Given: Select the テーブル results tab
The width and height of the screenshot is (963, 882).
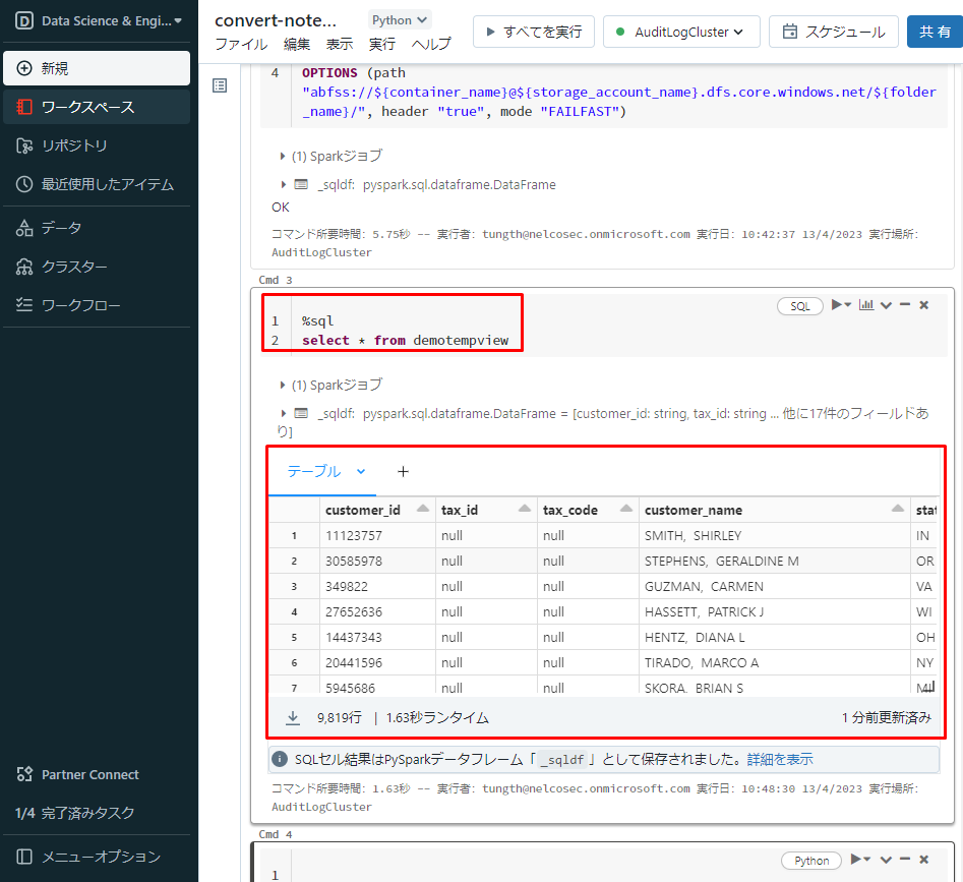Looking at the screenshot, I should click(x=314, y=471).
